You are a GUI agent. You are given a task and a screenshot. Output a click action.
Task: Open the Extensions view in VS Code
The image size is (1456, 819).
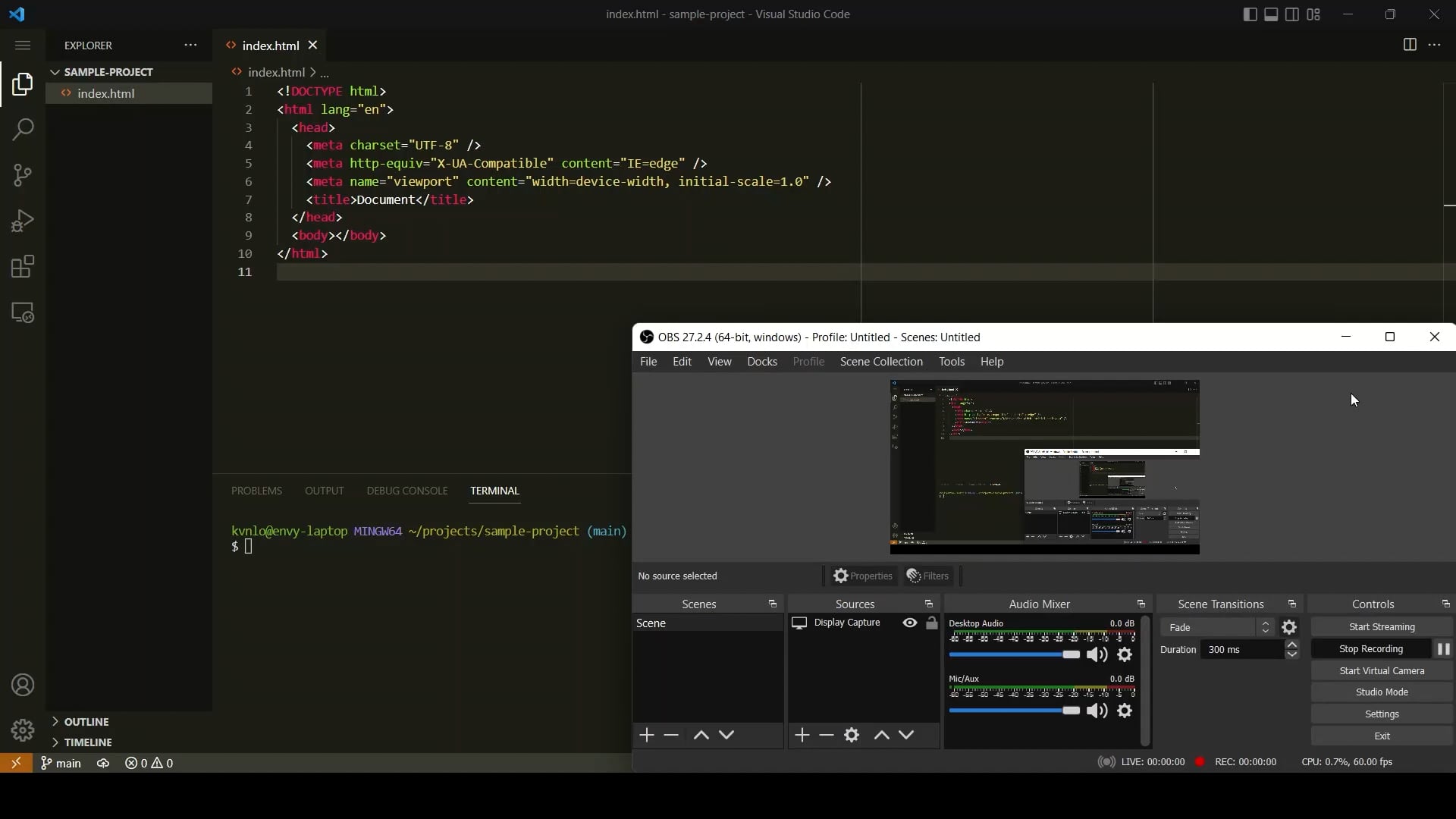tap(23, 267)
